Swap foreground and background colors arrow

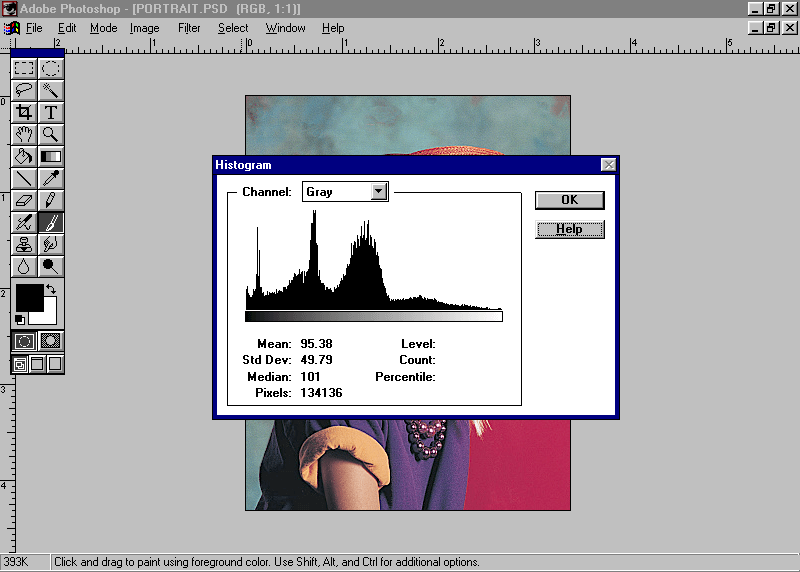[x=51, y=289]
